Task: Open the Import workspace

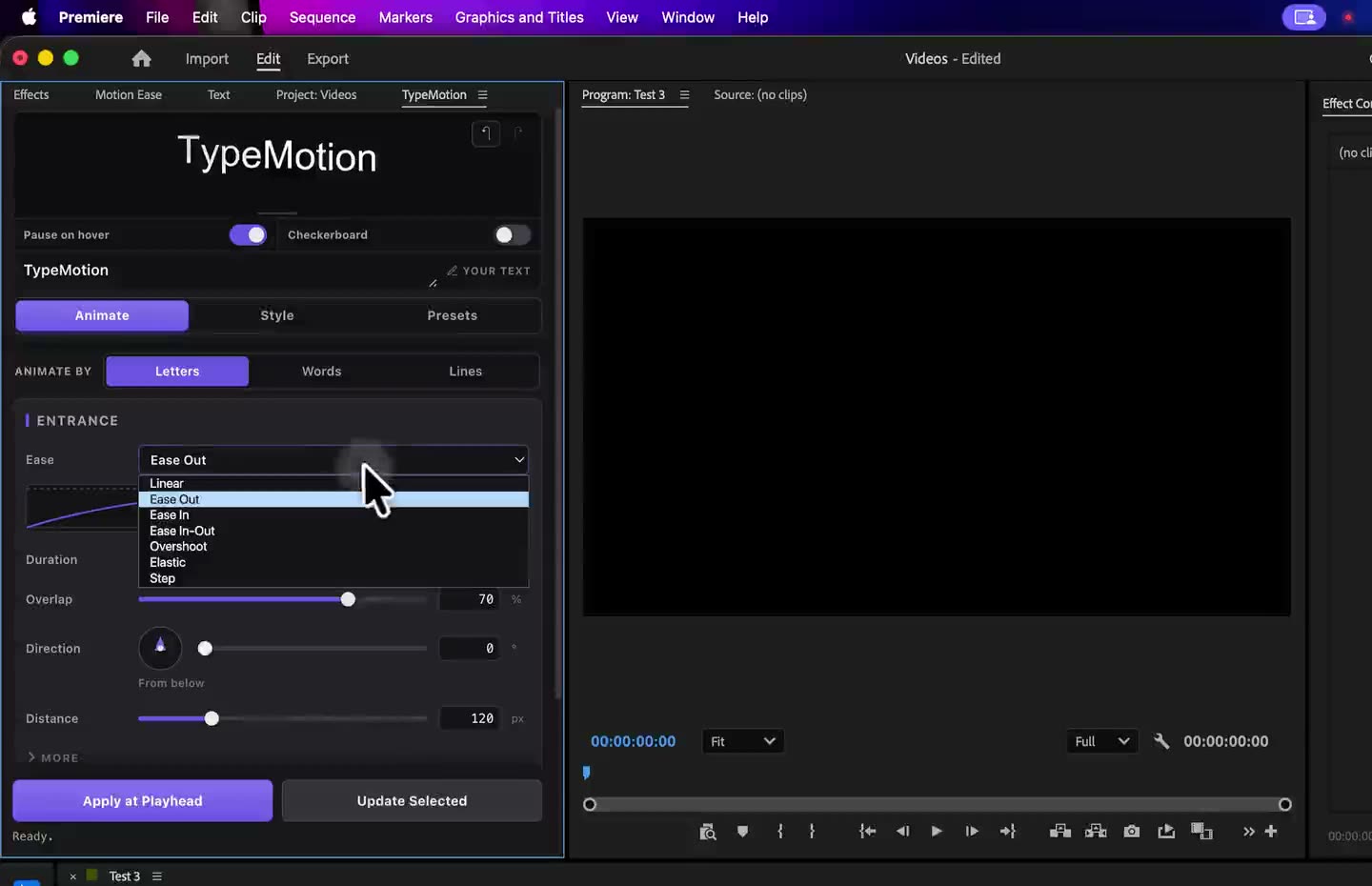Action: pyautogui.click(x=207, y=59)
